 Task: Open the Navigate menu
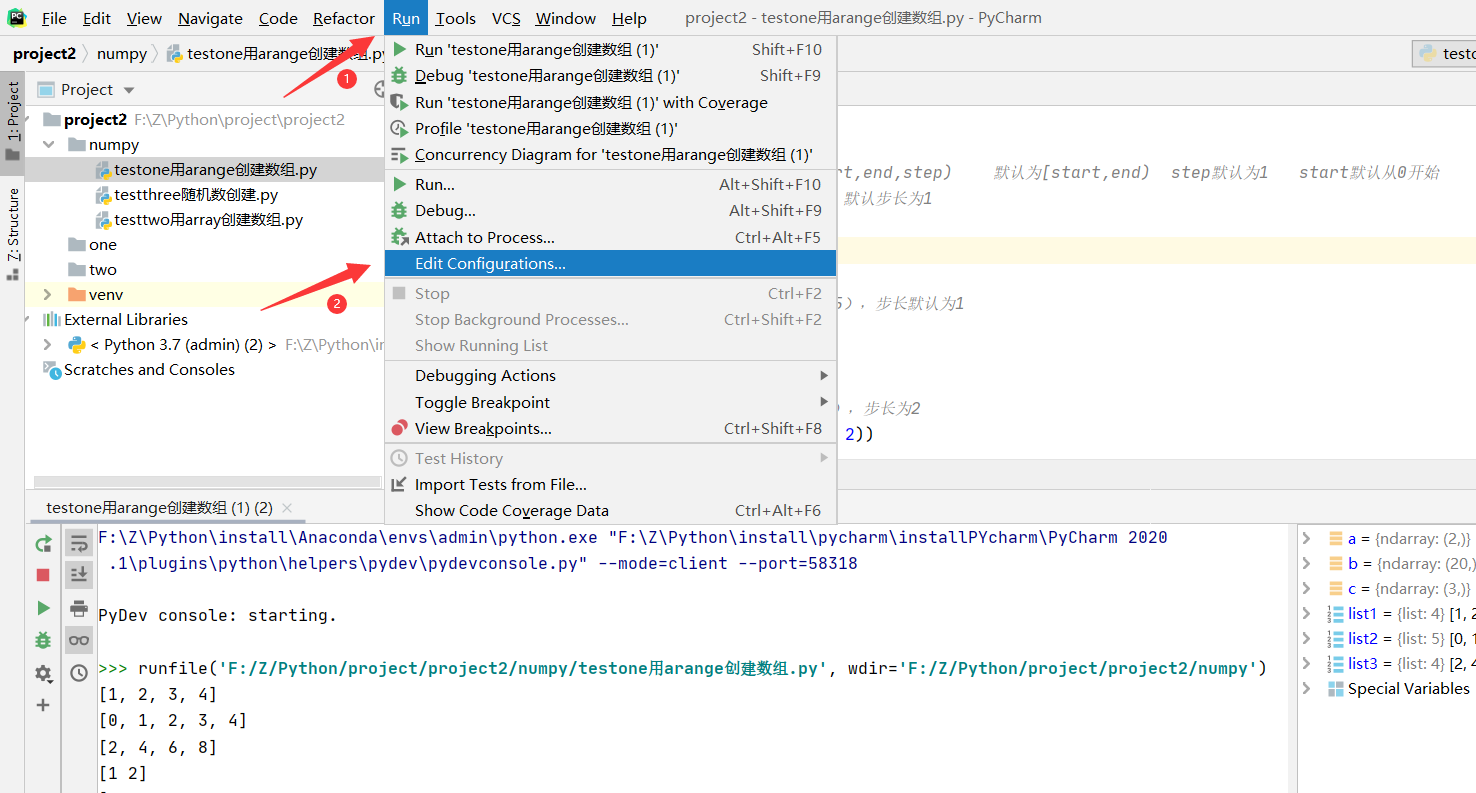tap(210, 18)
